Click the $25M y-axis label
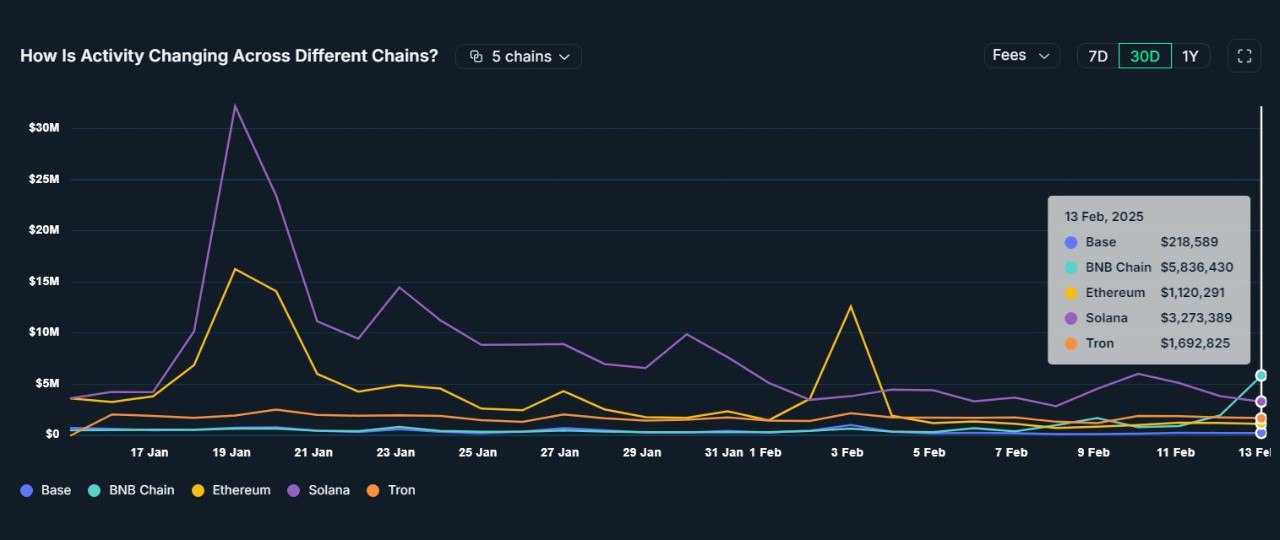Viewport: 1280px width, 540px height. pyautogui.click(x=44, y=179)
